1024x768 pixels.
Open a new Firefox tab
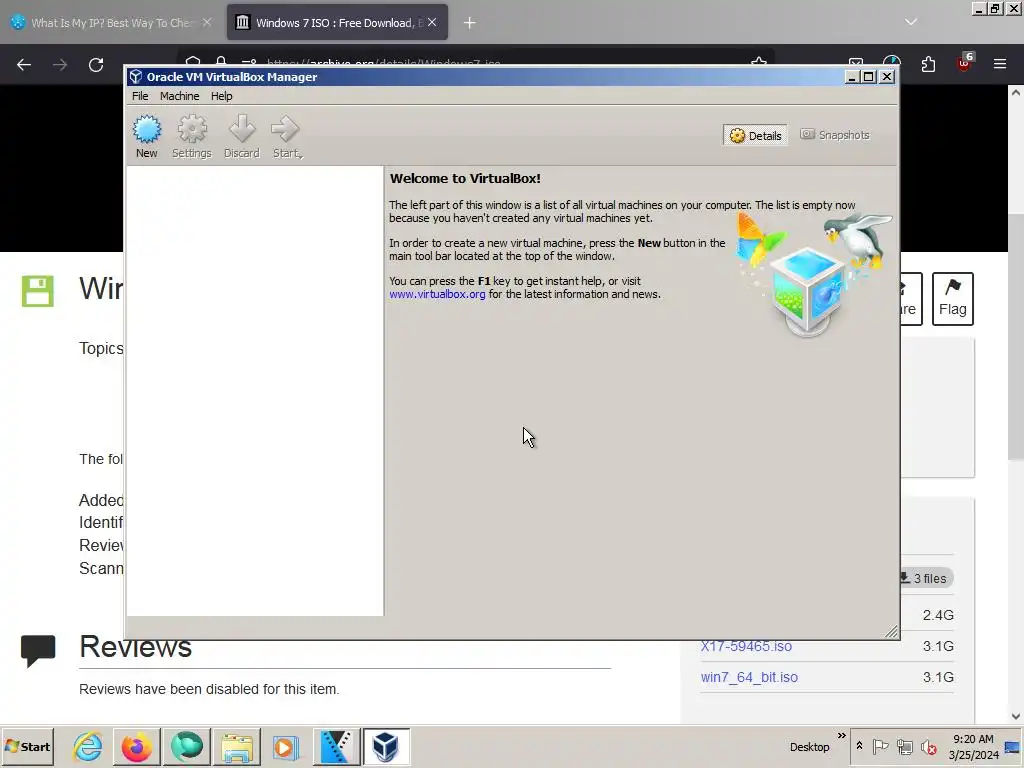coord(470,23)
